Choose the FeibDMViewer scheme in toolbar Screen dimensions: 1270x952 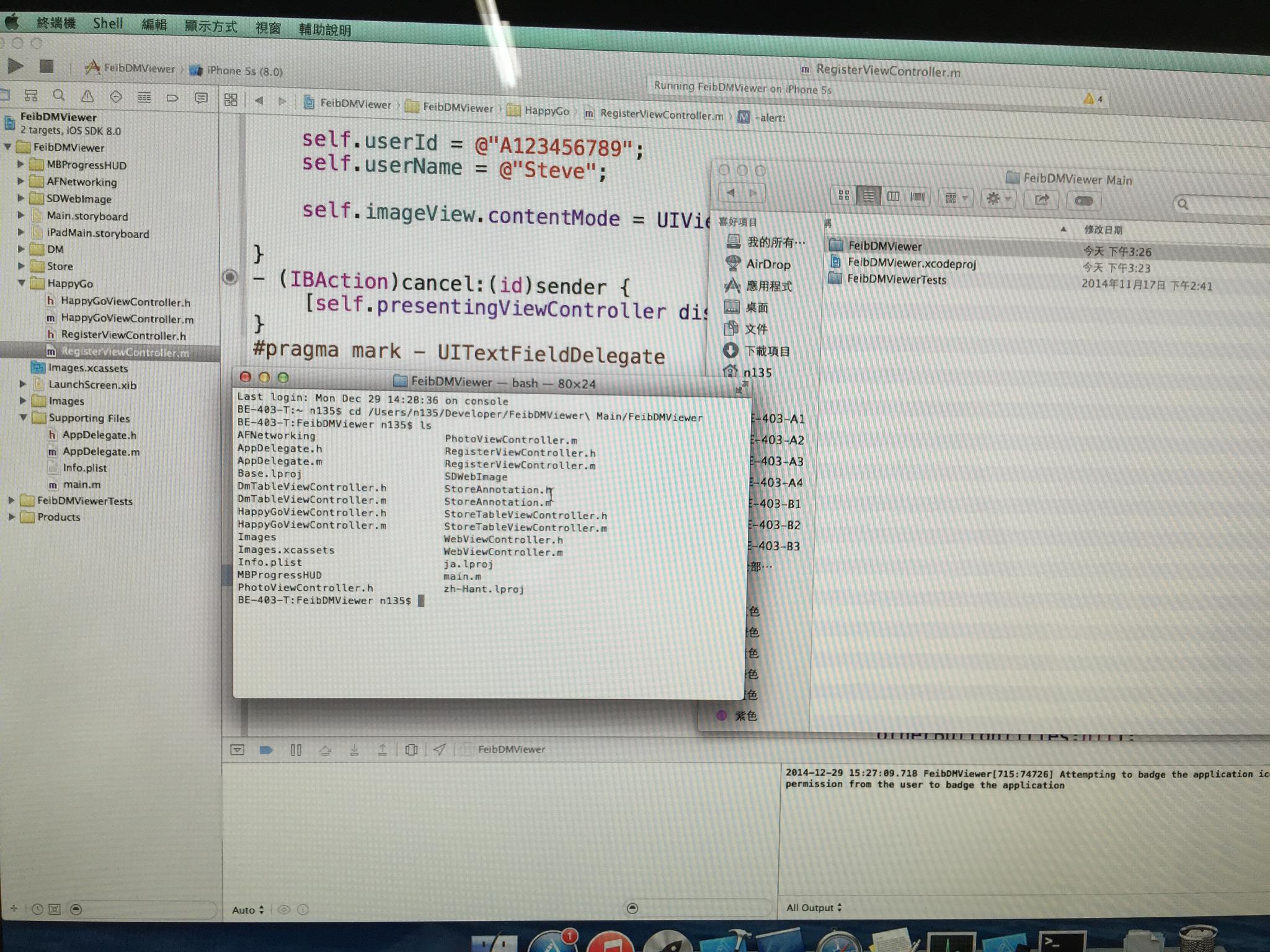[x=131, y=68]
